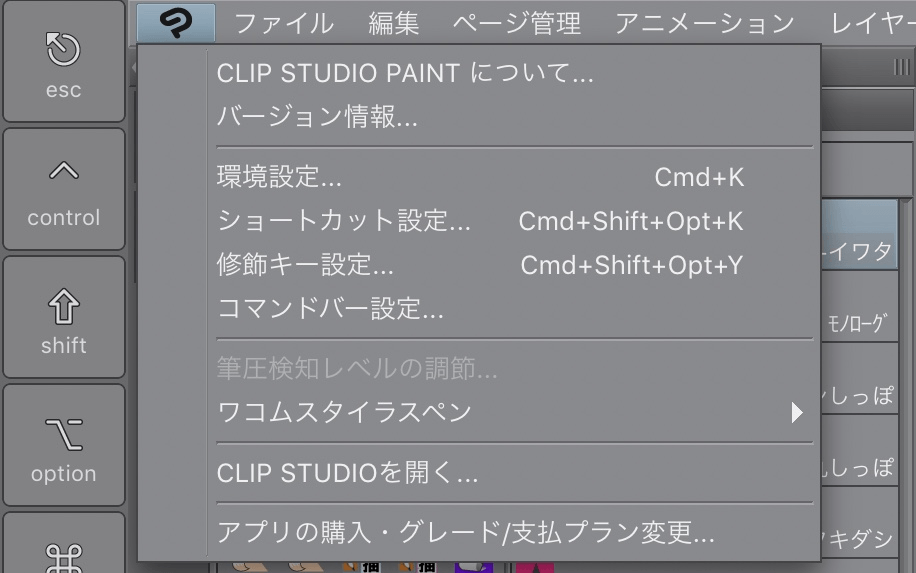Open the アニメーション menu

[704, 23]
